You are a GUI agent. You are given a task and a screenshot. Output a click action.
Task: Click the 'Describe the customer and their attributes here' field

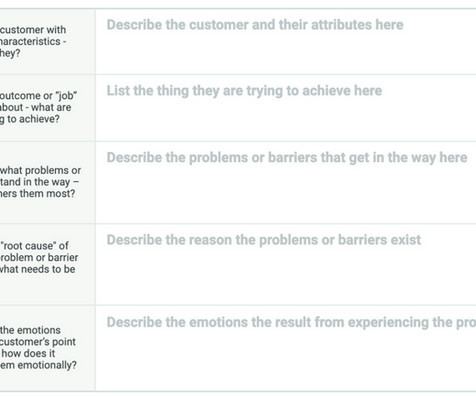pyautogui.click(x=286, y=42)
